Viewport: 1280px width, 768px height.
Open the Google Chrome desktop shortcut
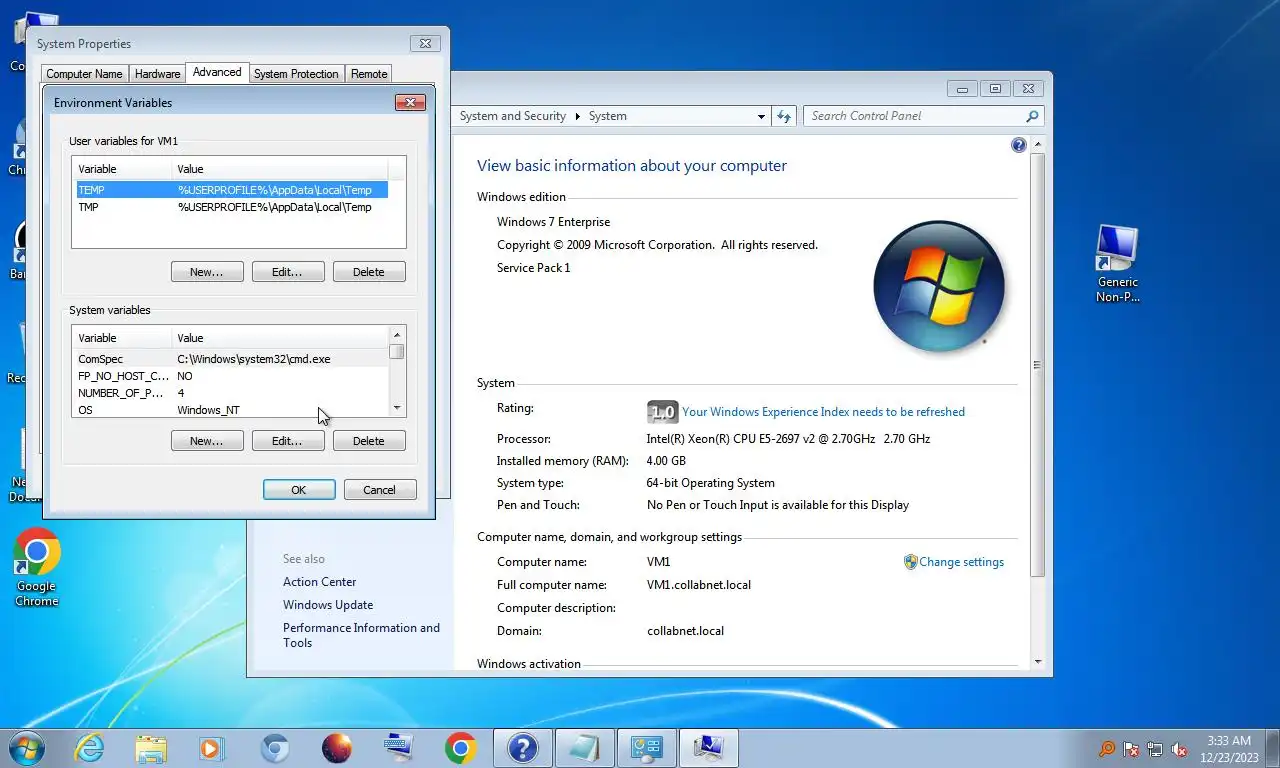(x=37, y=567)
